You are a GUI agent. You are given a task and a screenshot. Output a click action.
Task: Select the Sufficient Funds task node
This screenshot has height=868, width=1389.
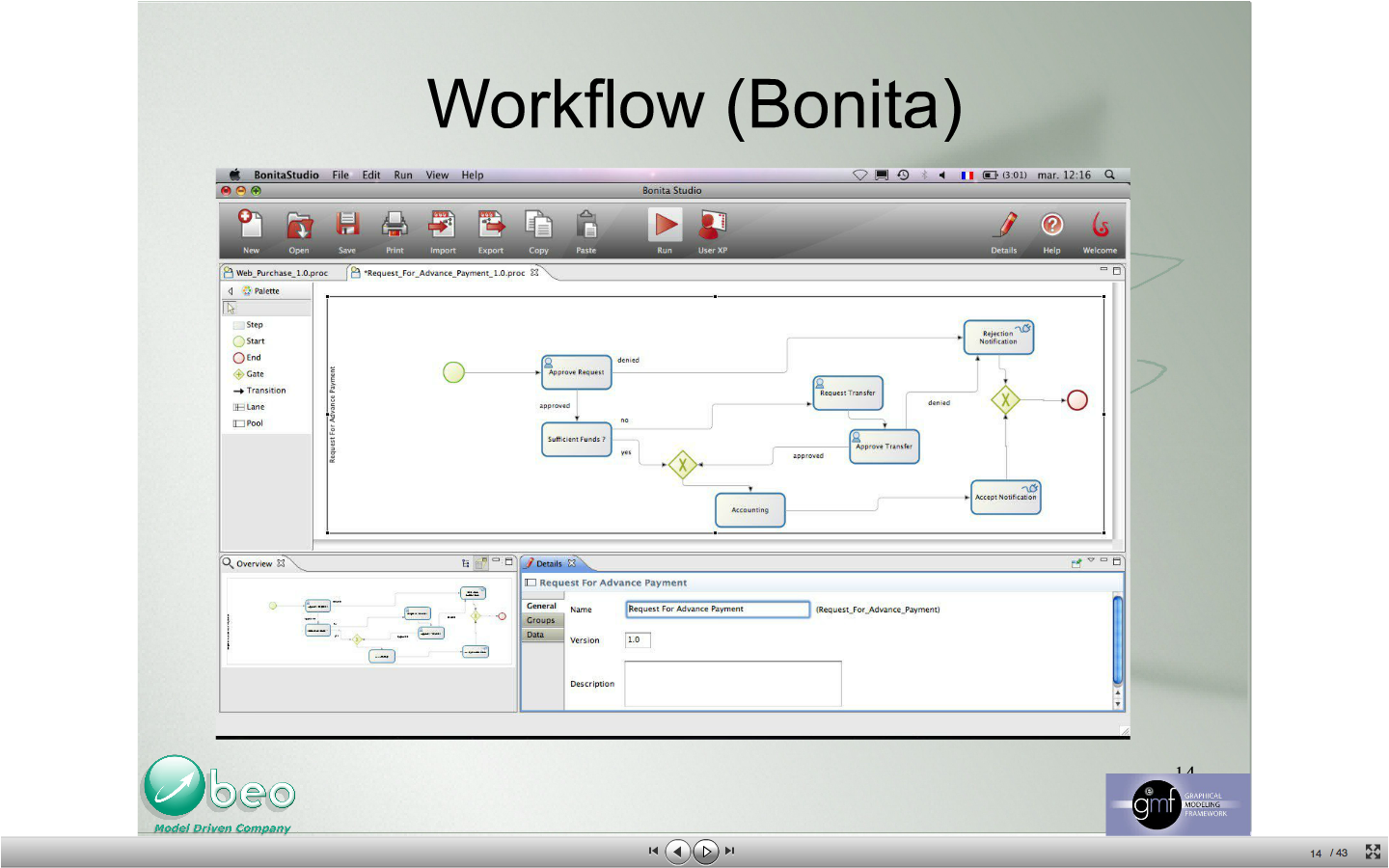[x=576, y=440]
